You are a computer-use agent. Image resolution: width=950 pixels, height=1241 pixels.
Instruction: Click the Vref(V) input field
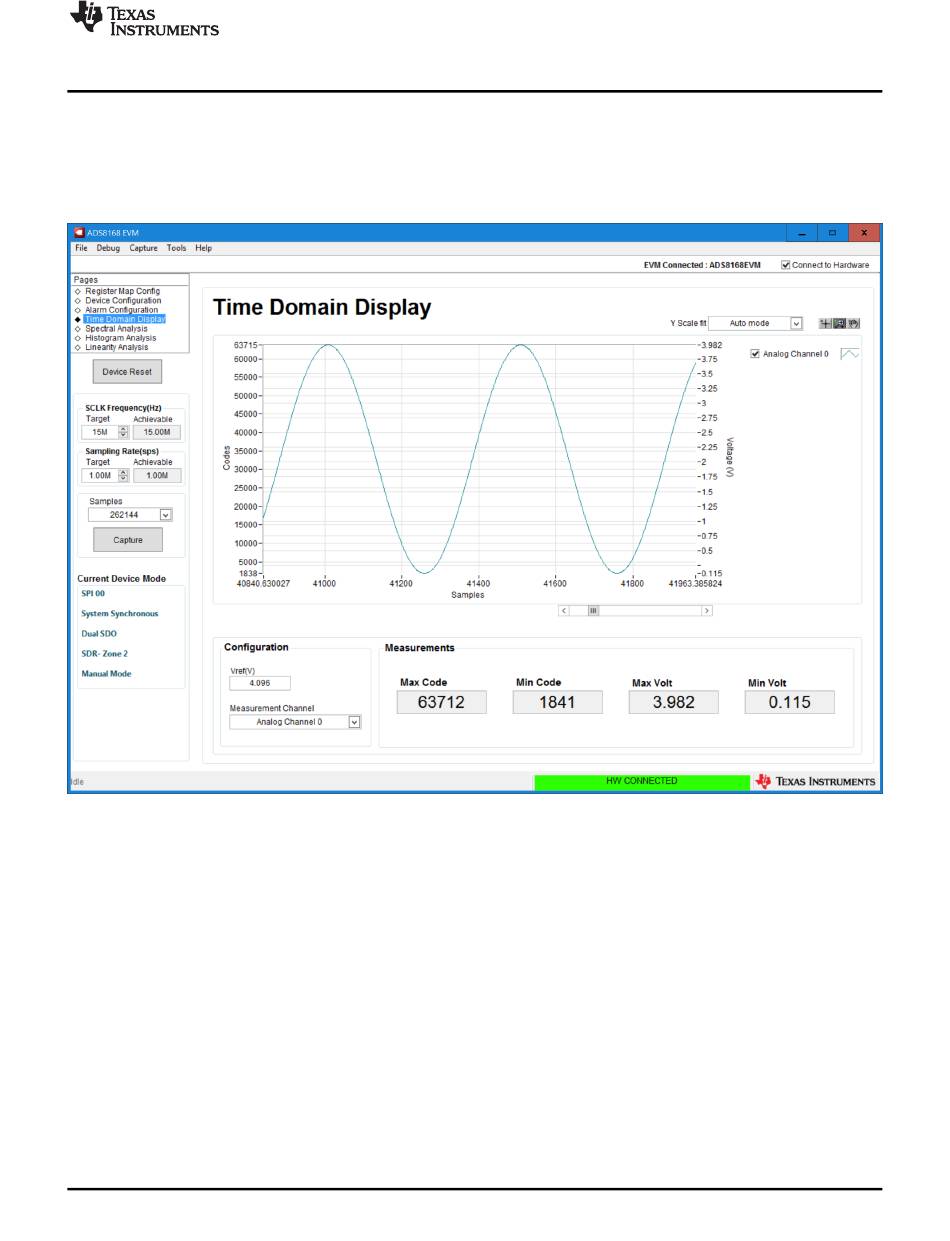259,684
